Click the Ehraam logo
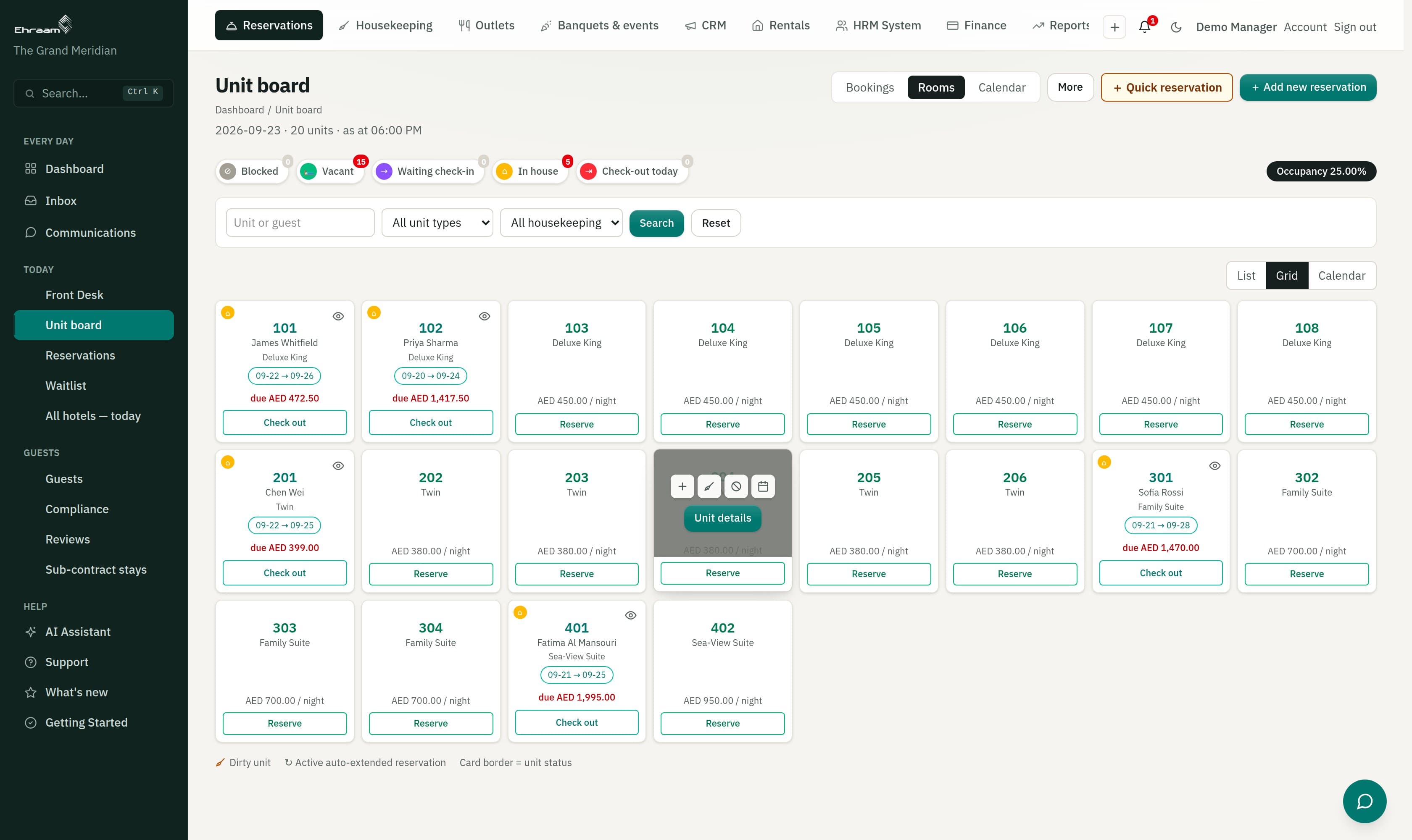The height and width of the screenshot is (840, 1412). [x=43, y=25]
